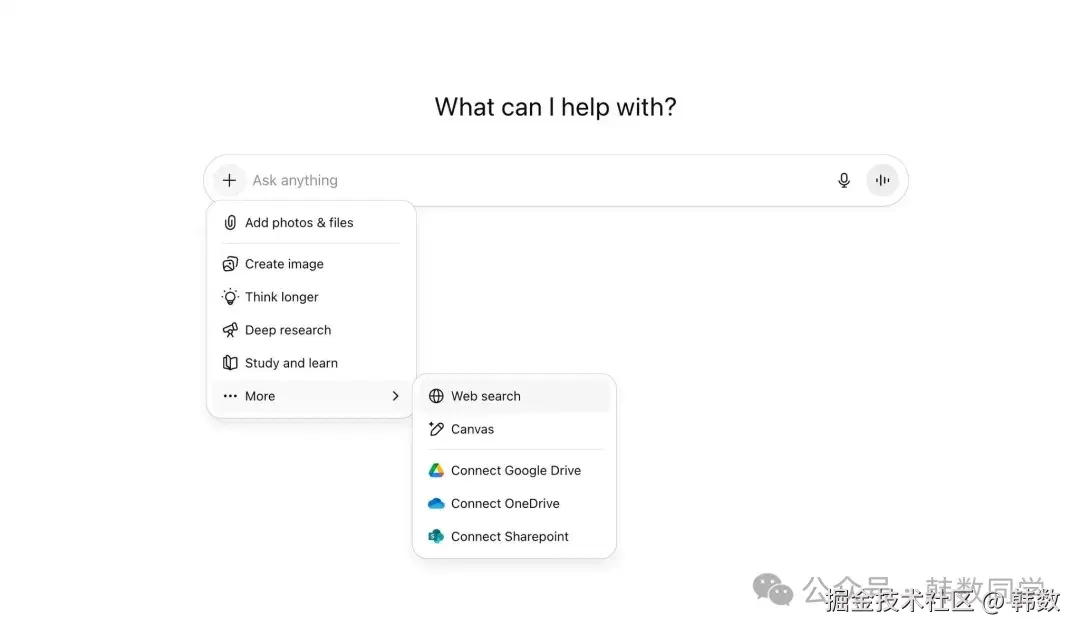This screenshot has width=1080, height=634.
Task: Focus the Ask anything input field
Action: click(x=530, y=180)
